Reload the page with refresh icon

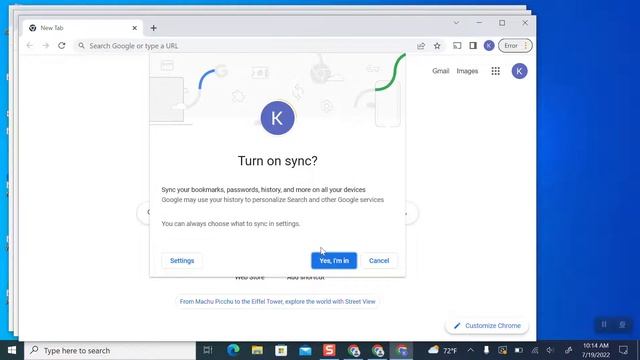click(x=62, y=46)
